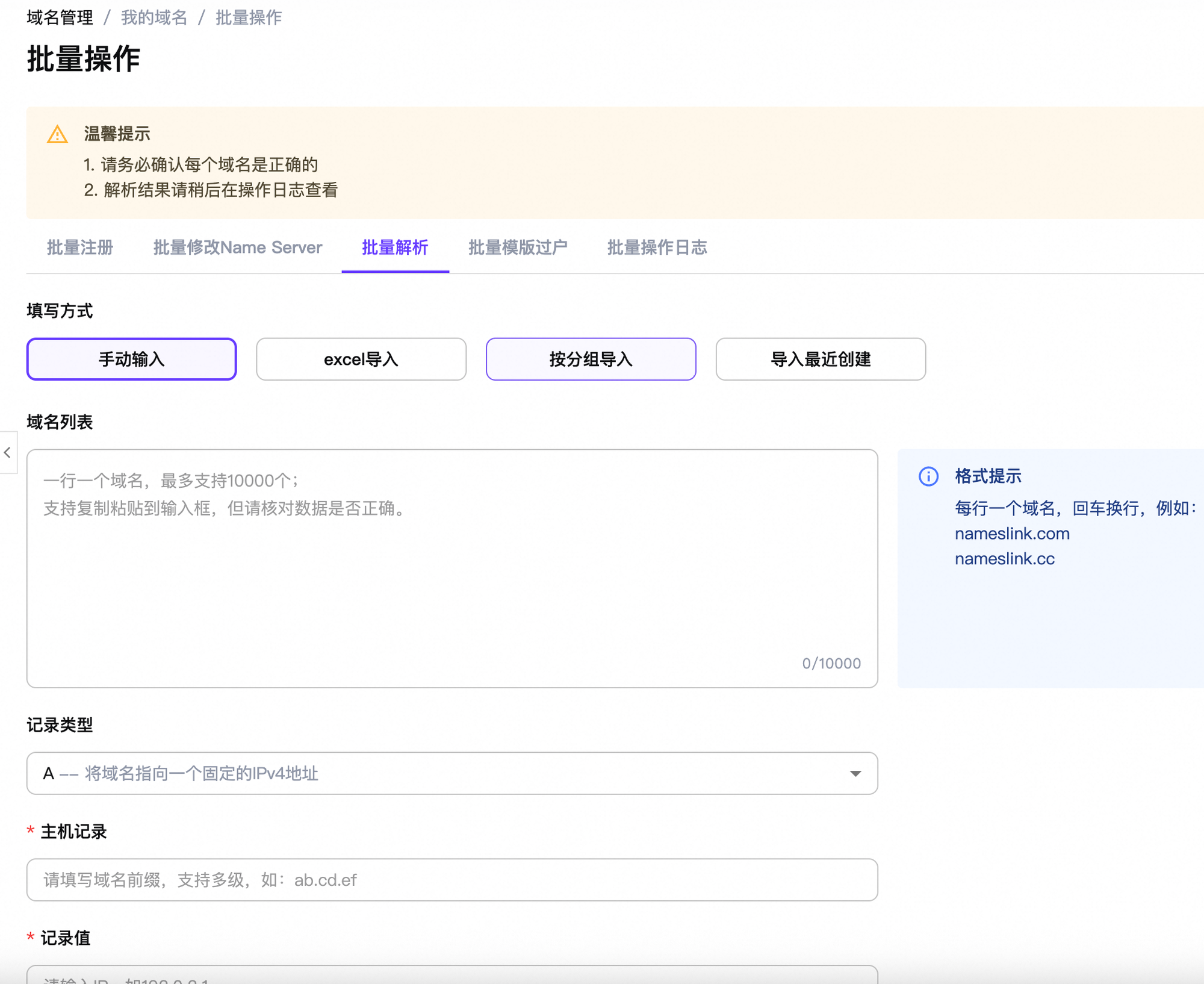
Task: Click the tip 请务必确认每个域名是正确的
Action: coord(200,164)
